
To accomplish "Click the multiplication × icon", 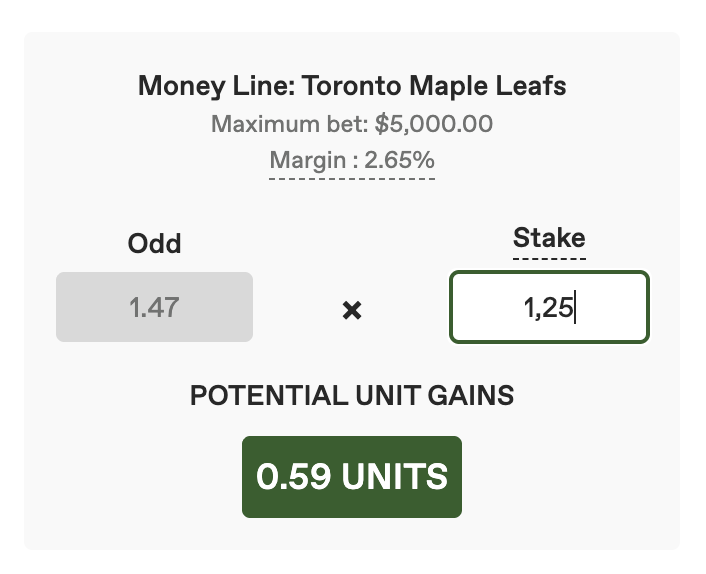I will (351, 310).
